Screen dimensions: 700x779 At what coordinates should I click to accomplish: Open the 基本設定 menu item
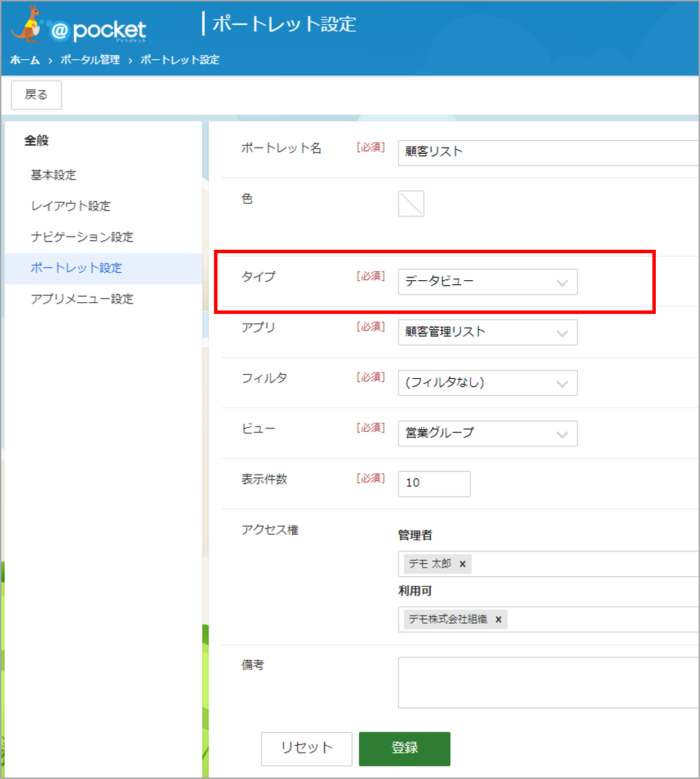(54, 175)
